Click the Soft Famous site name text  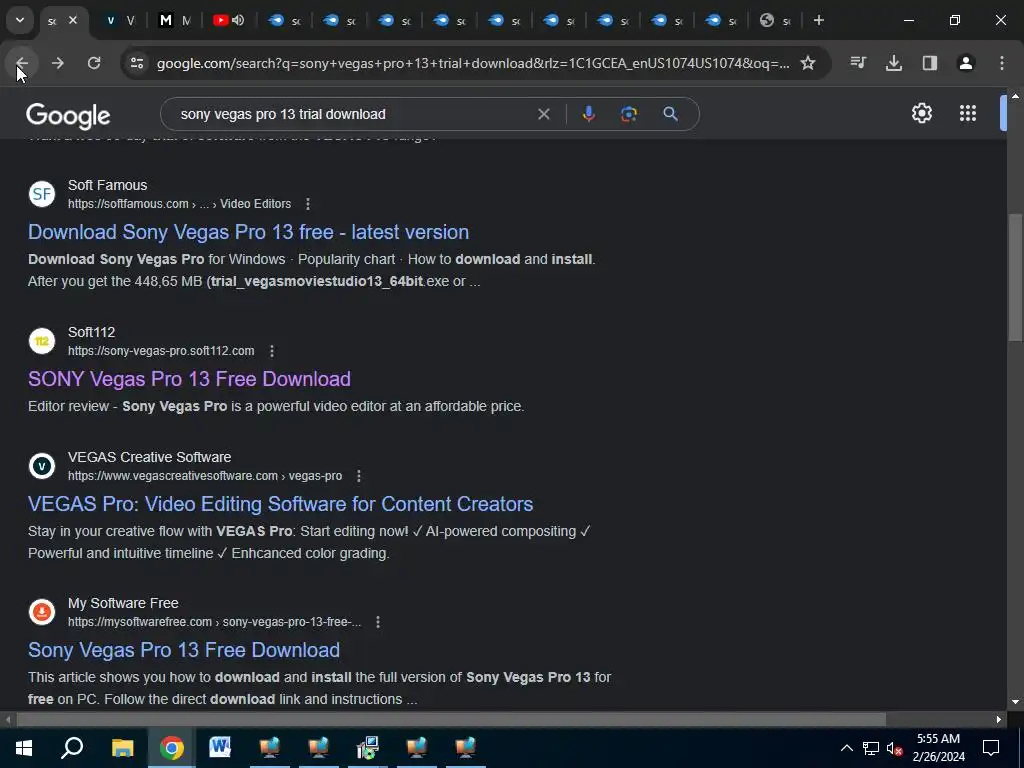coord(108,185)
